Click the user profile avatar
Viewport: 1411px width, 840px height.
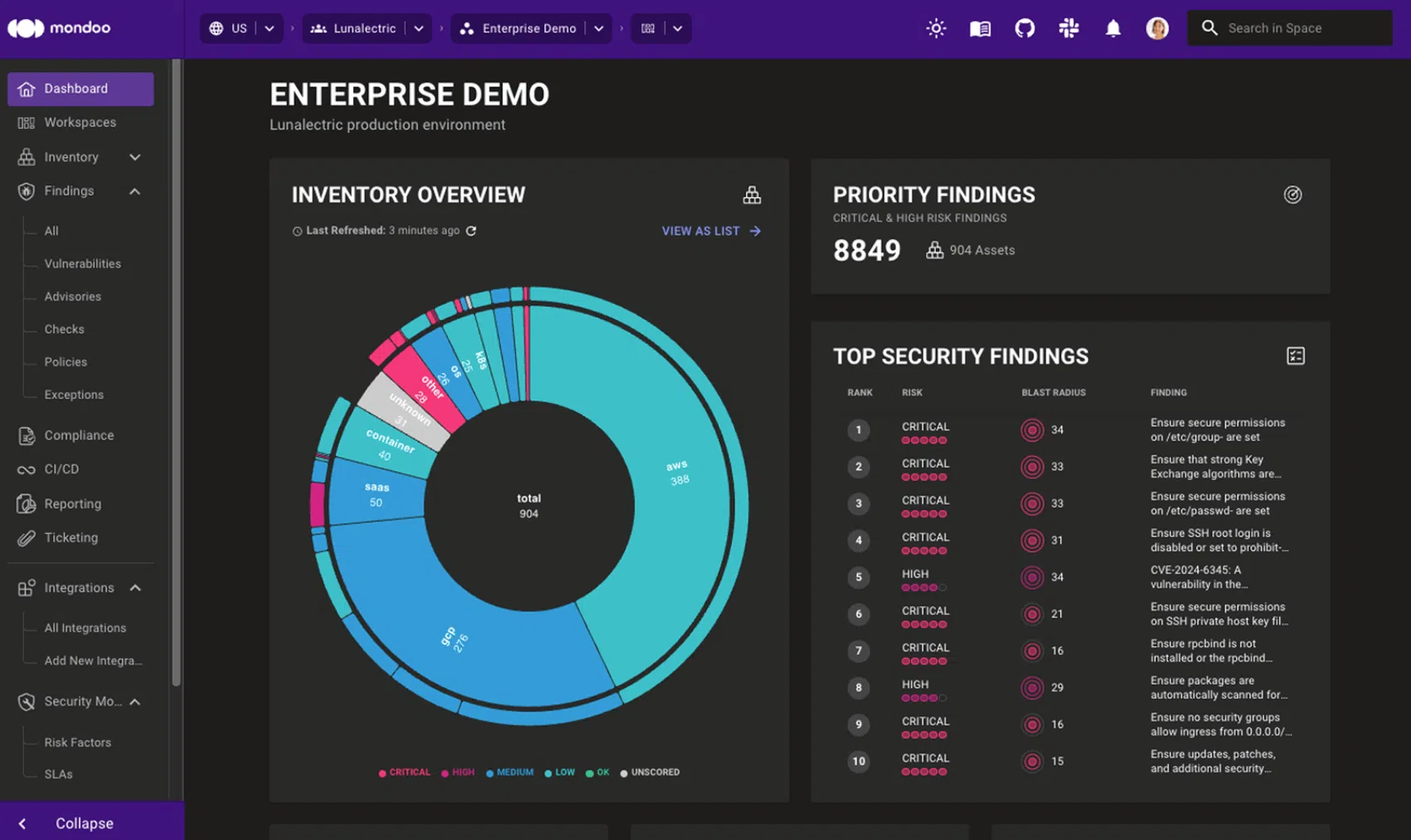[1157, 28]
